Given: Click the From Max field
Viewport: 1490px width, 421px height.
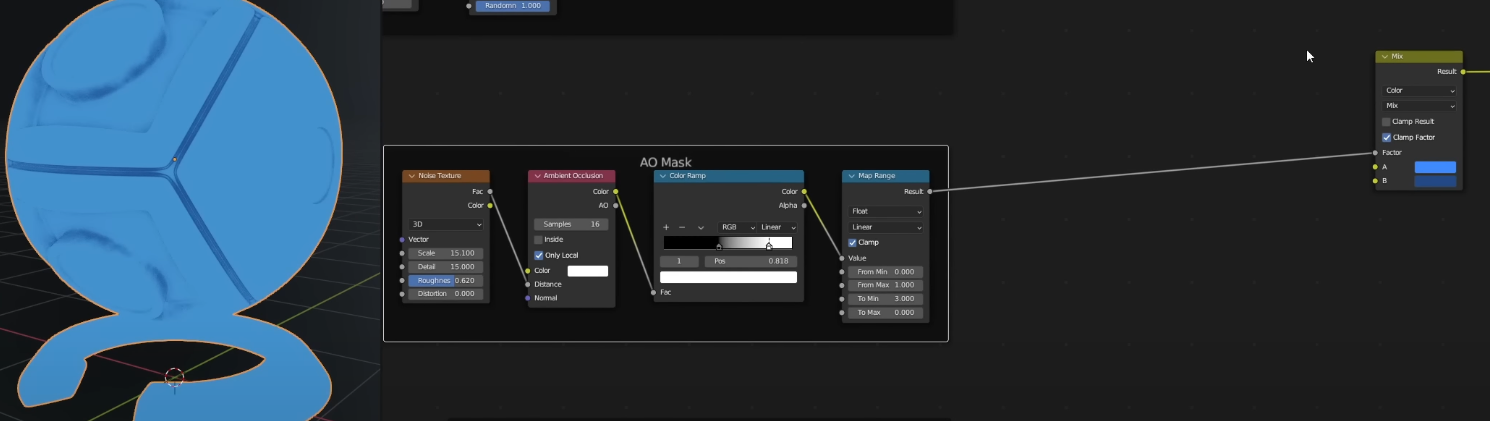Looking at the screenshot, I should pyautogui.click(x=886, y=285).
